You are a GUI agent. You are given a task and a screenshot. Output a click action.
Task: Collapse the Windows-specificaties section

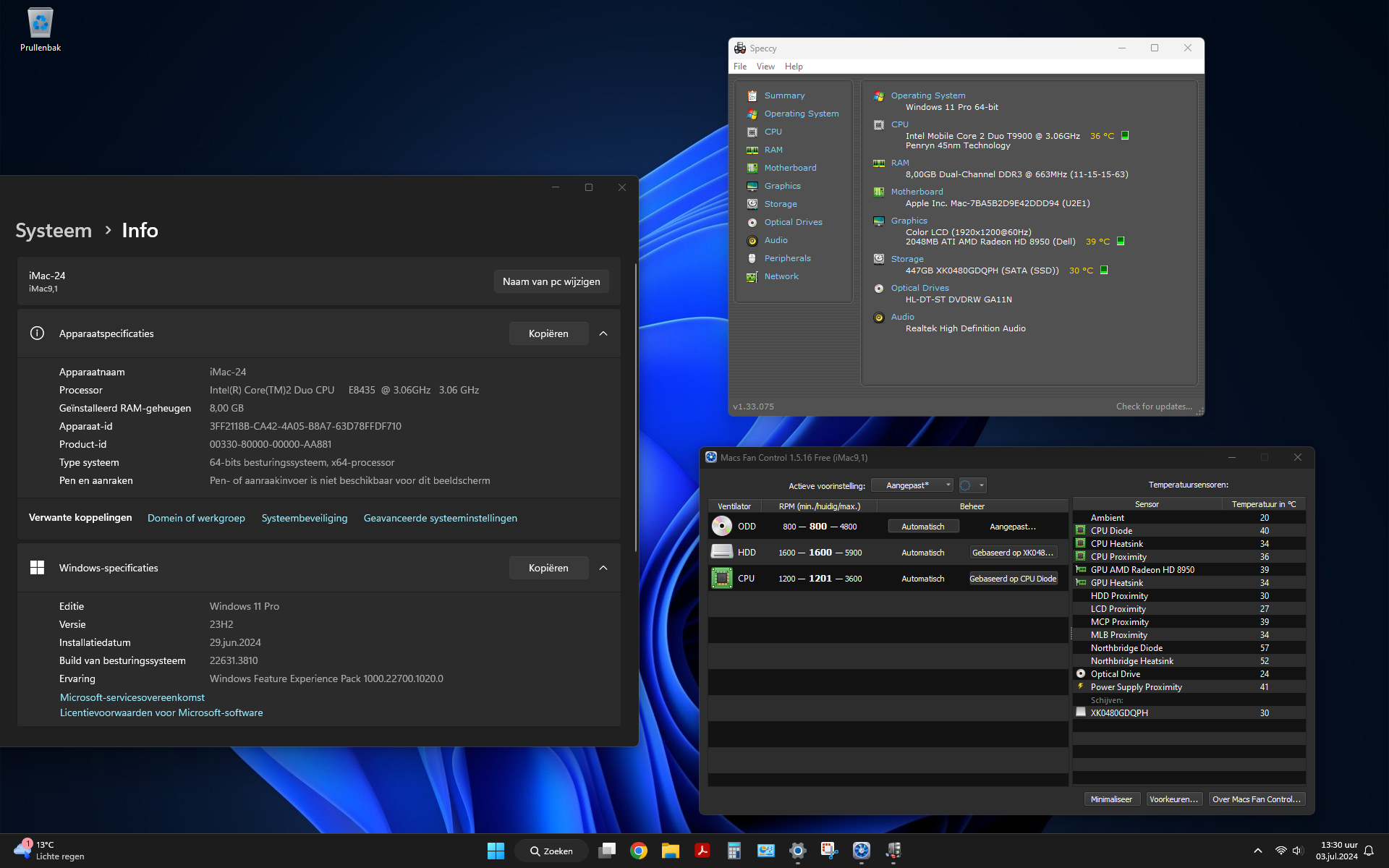point(603,568)
